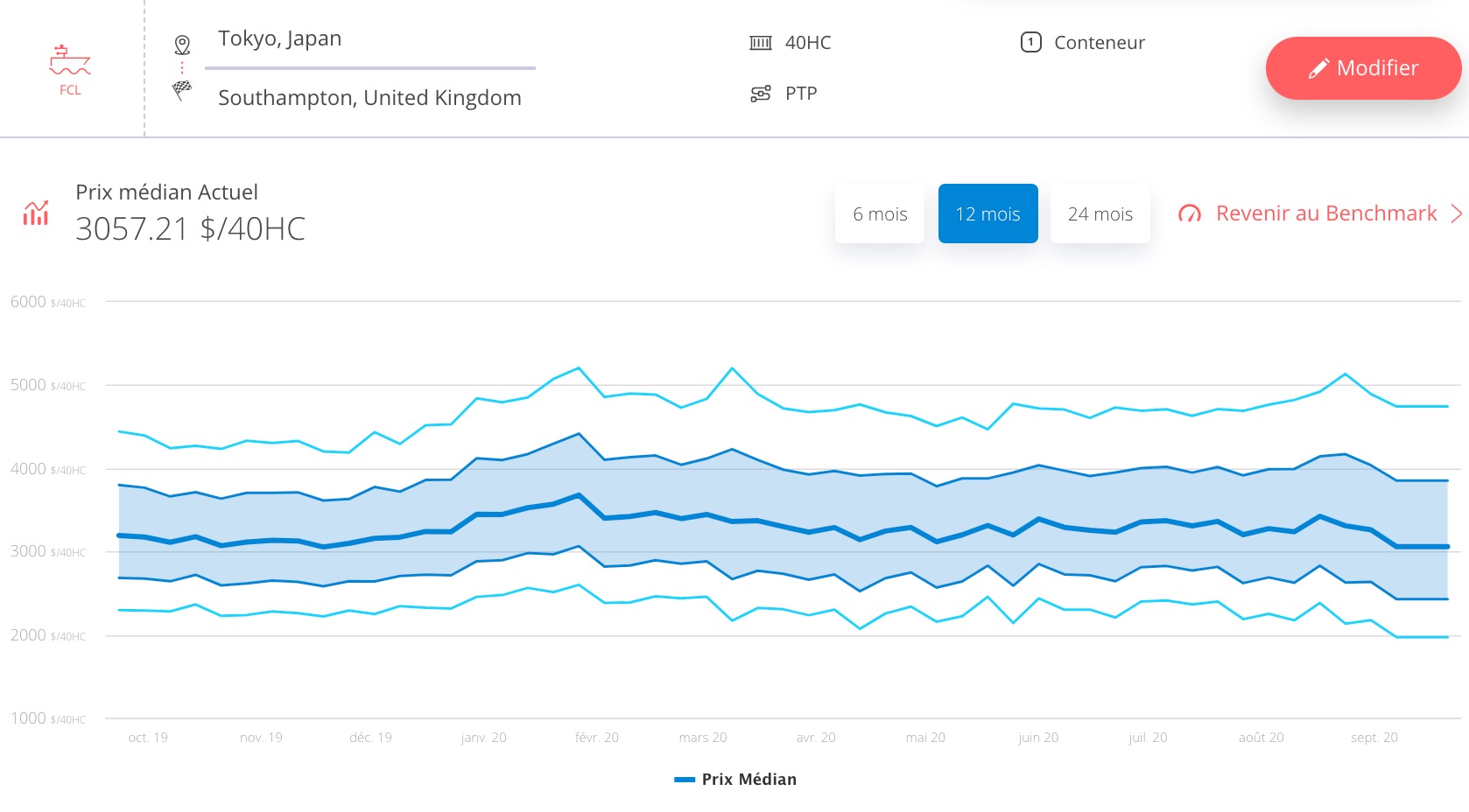Click the 2000 $/40HC axis label
The image size is (1469, 812).
48,635
